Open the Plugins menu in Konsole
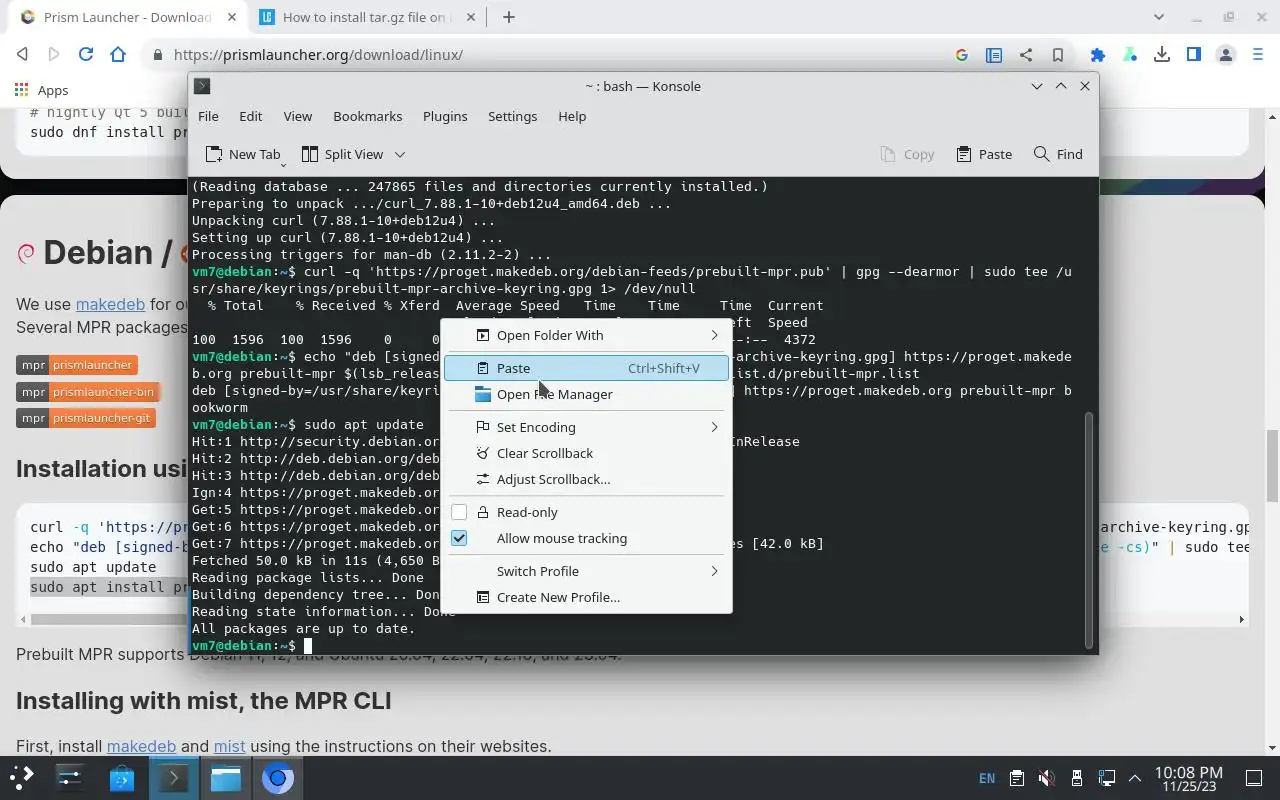Screen dimensions: 1280x800 [x=445, y=116]
